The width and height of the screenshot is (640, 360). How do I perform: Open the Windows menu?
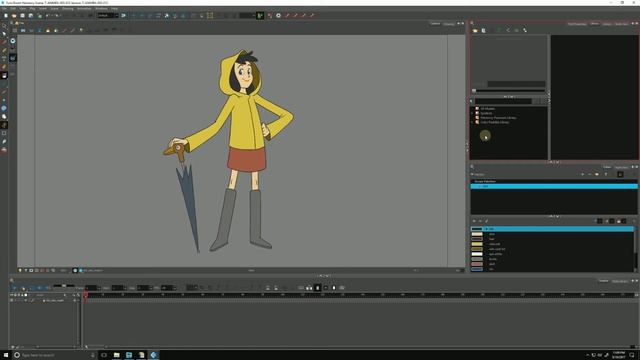click(x=101, y=9)
